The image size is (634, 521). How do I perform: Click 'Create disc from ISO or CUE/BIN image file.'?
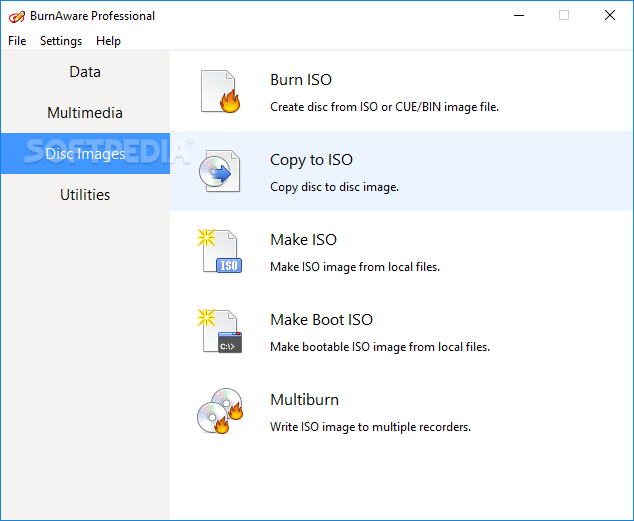tap(385, 107)
